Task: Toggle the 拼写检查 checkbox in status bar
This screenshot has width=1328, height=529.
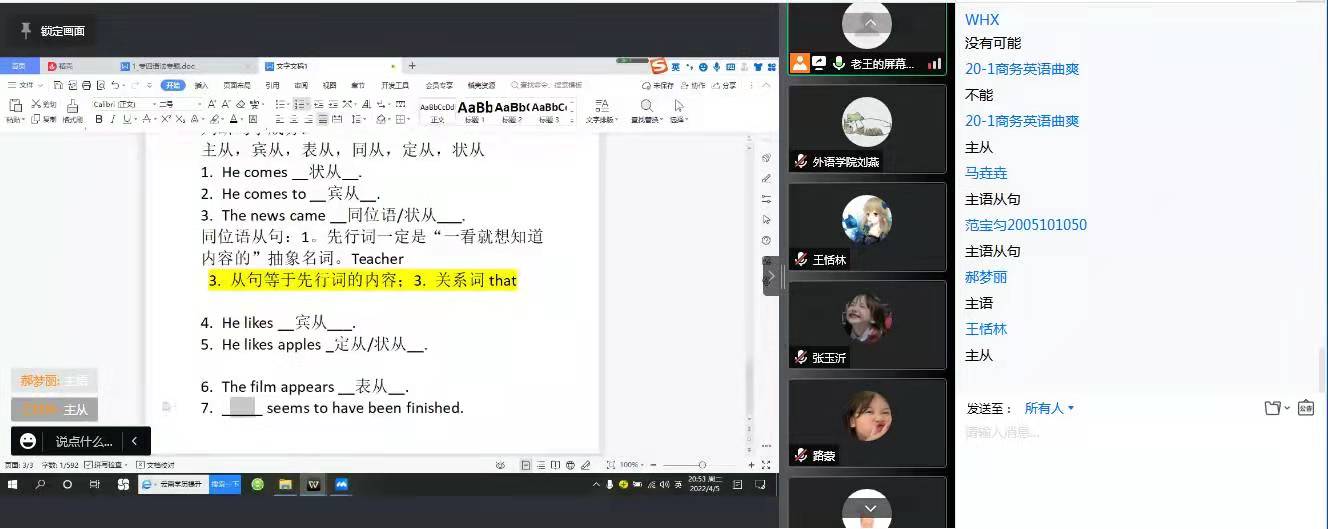Action: [x=89, y=465]
